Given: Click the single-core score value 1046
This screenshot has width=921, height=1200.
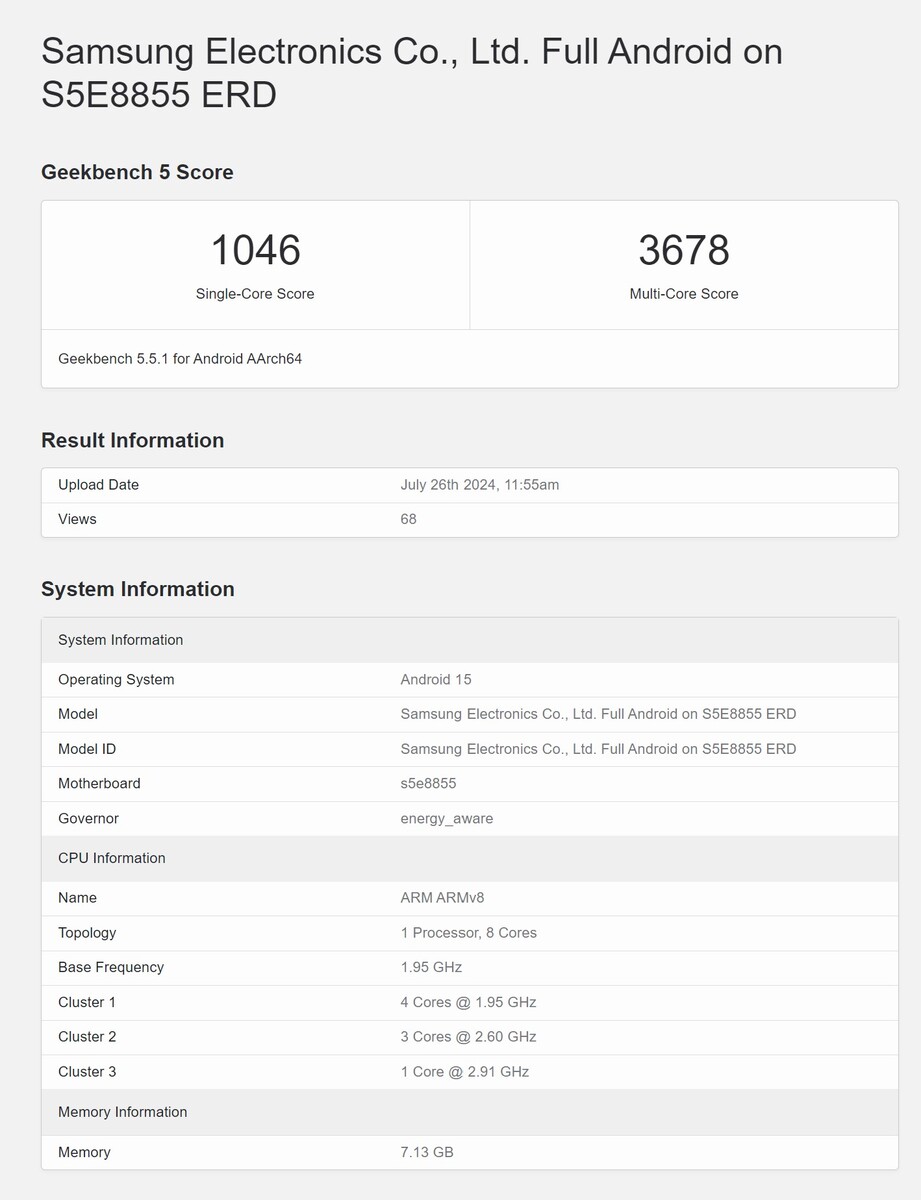Looking at the screenshot, I should point(255,250).
